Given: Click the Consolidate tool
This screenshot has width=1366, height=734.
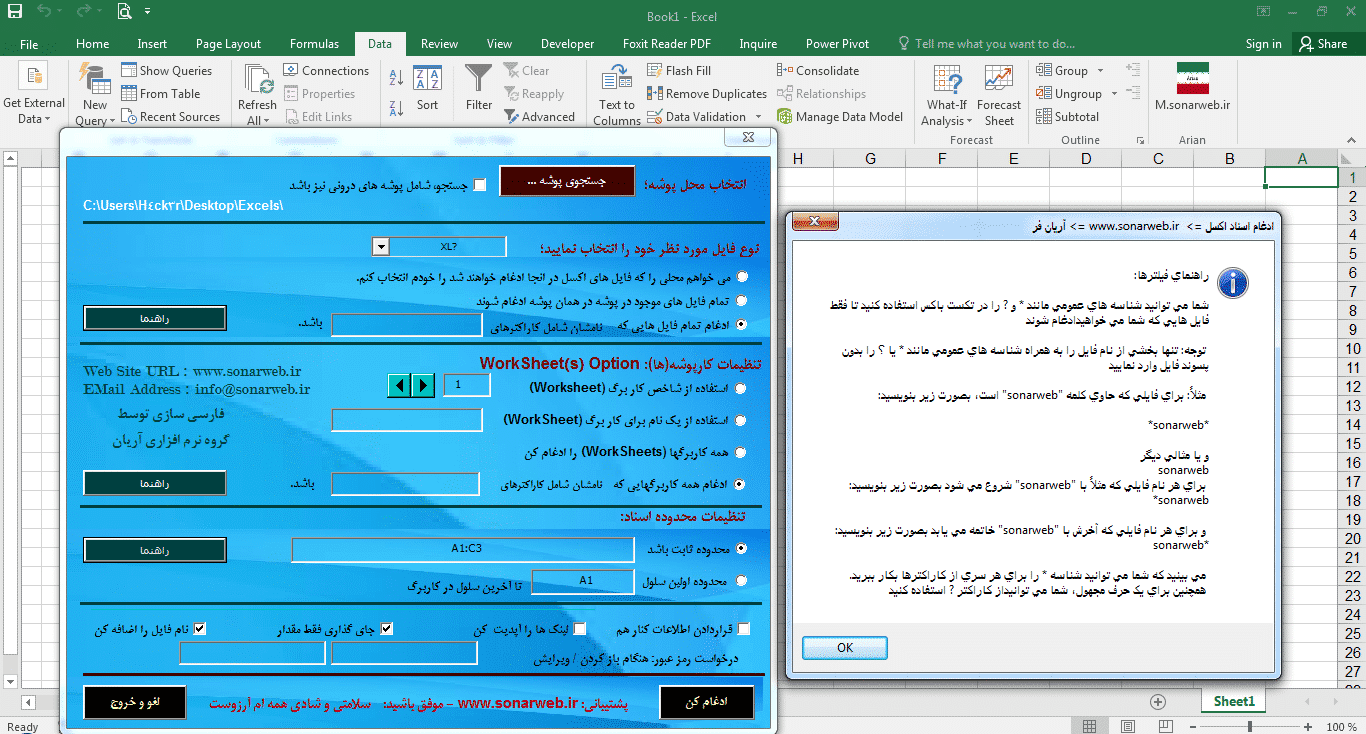Looking at the screenshot, I should point(818,70).
